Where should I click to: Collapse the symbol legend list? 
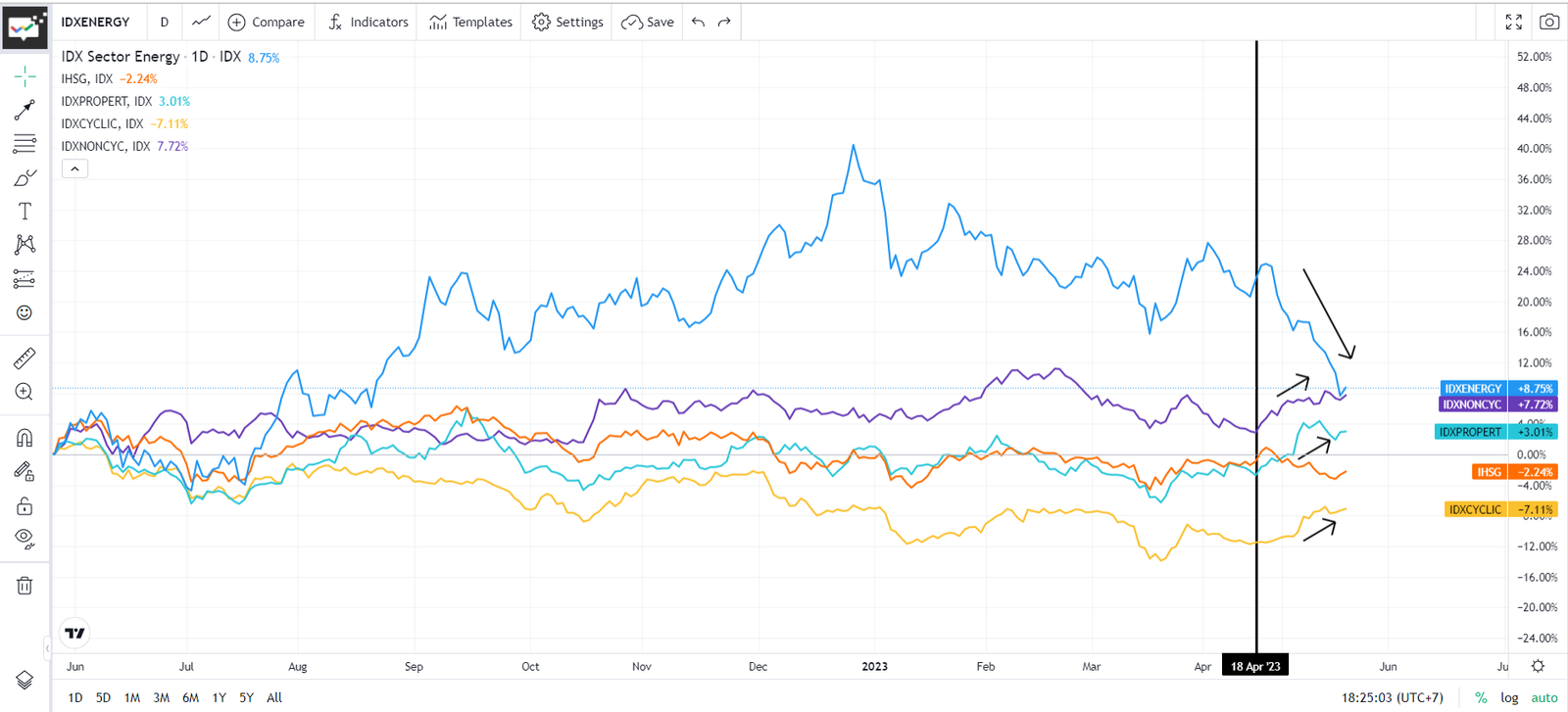coord(74,168)
